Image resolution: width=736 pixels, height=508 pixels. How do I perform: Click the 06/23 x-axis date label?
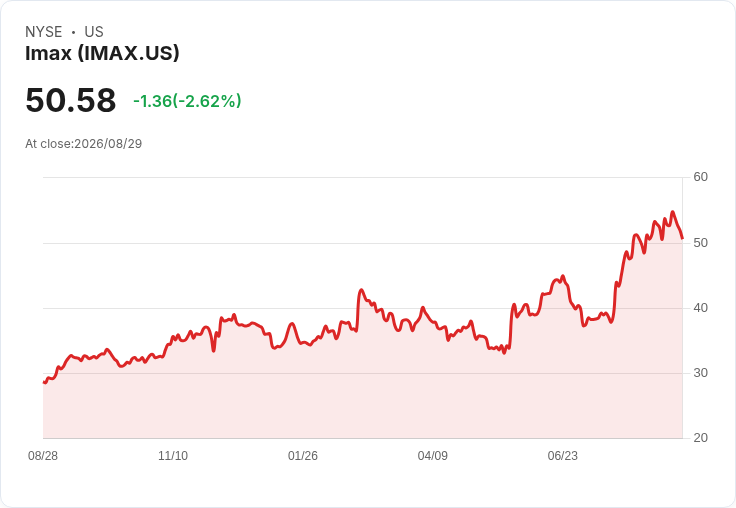tap(562, 455)
